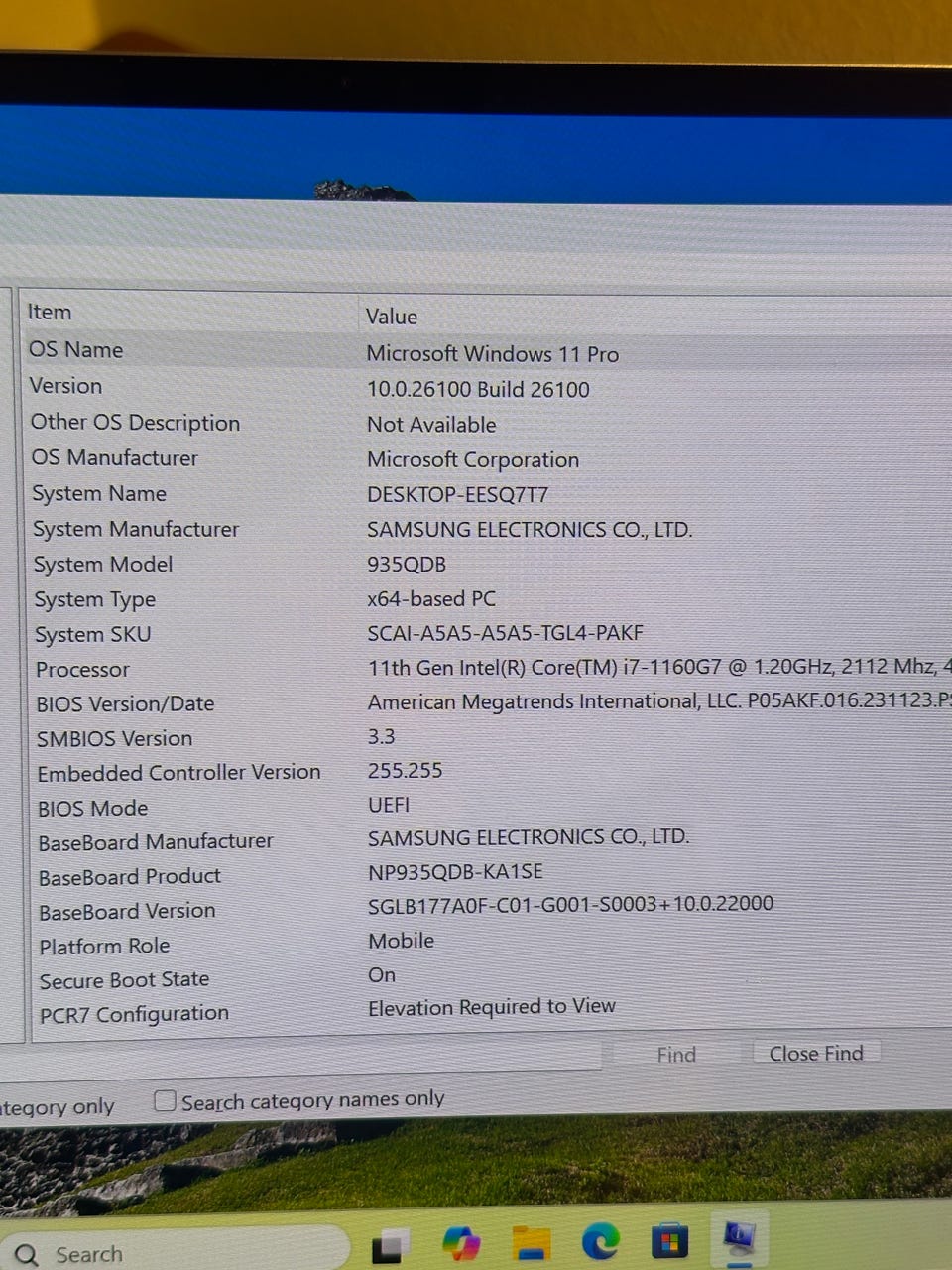952x1270 pixels.
Task: Click the value '10.0.26100 Build 26100'
Action: coord(478,389)
